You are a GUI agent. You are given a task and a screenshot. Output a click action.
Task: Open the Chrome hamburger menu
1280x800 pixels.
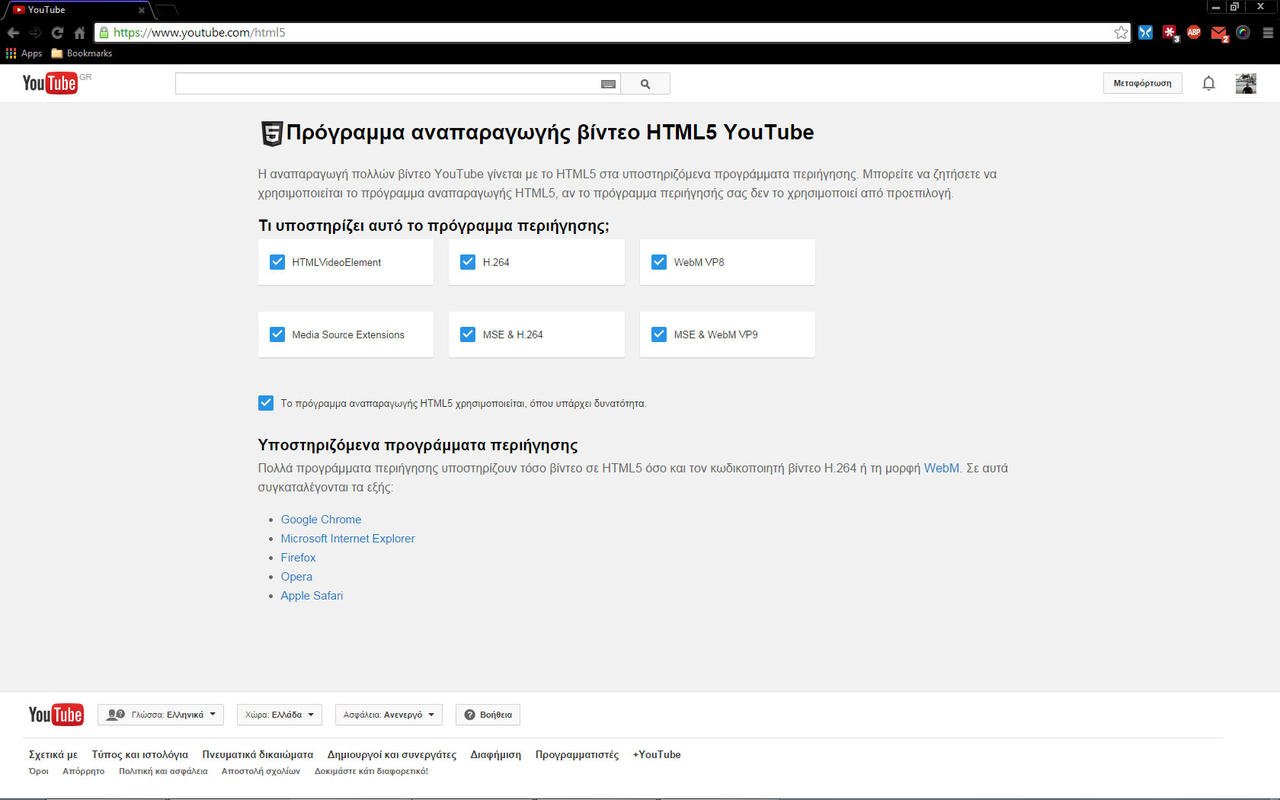click(x=1268, y=32)
